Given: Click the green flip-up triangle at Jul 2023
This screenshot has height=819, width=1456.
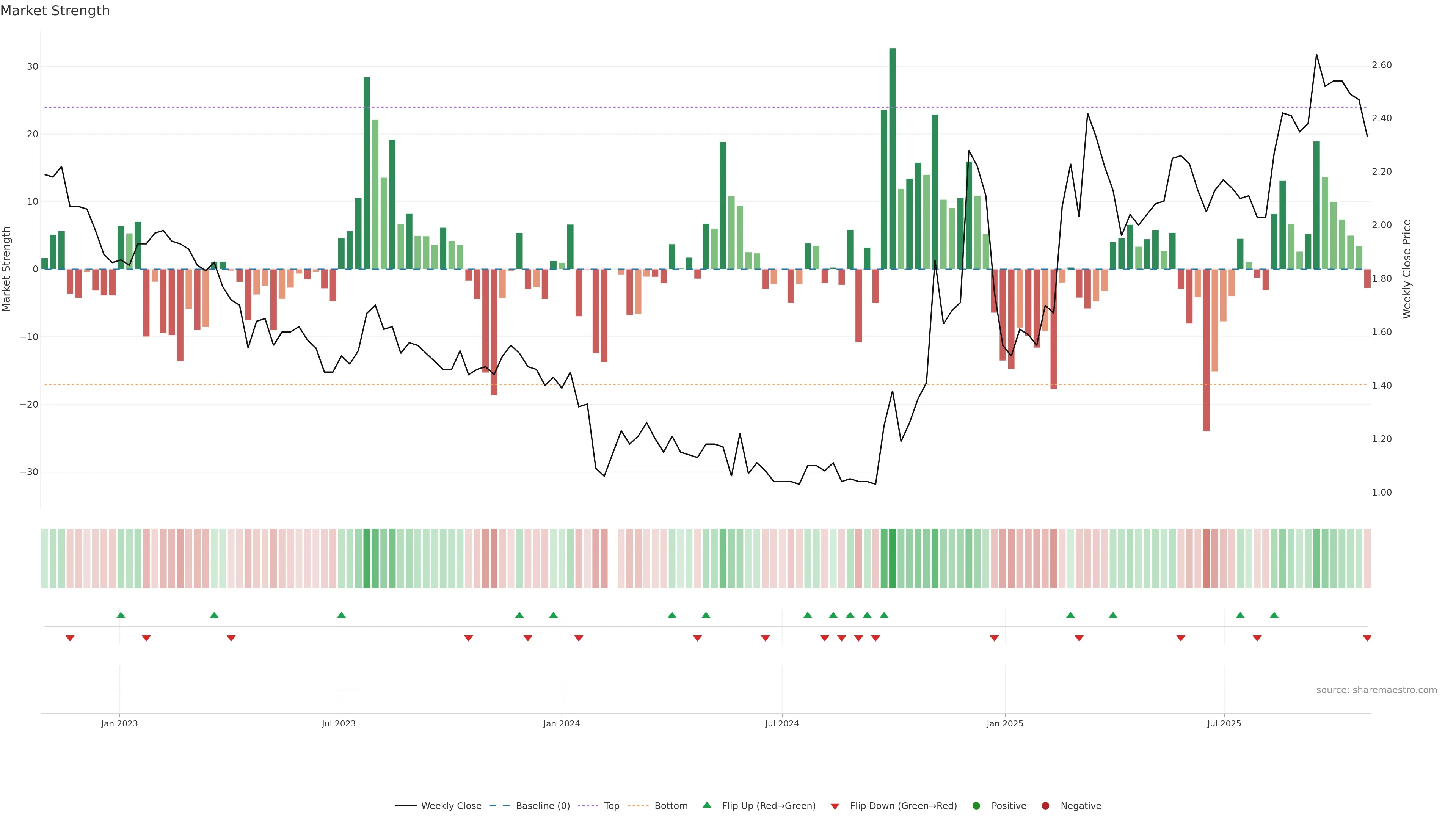Looking at the screenshot, I should (341, 615).
